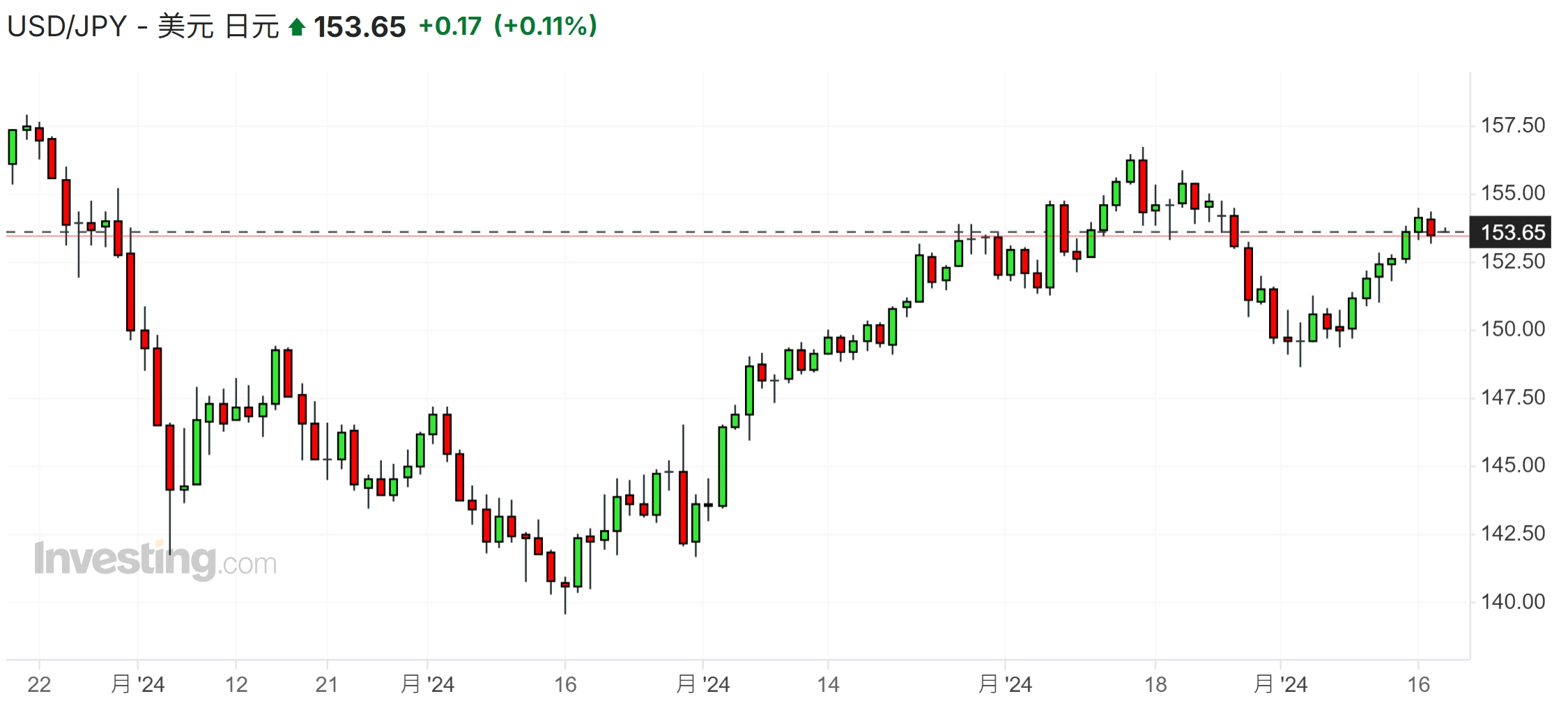Select the 147.50 price axis label
The image size is (1568, 724).
(1512, 397)
